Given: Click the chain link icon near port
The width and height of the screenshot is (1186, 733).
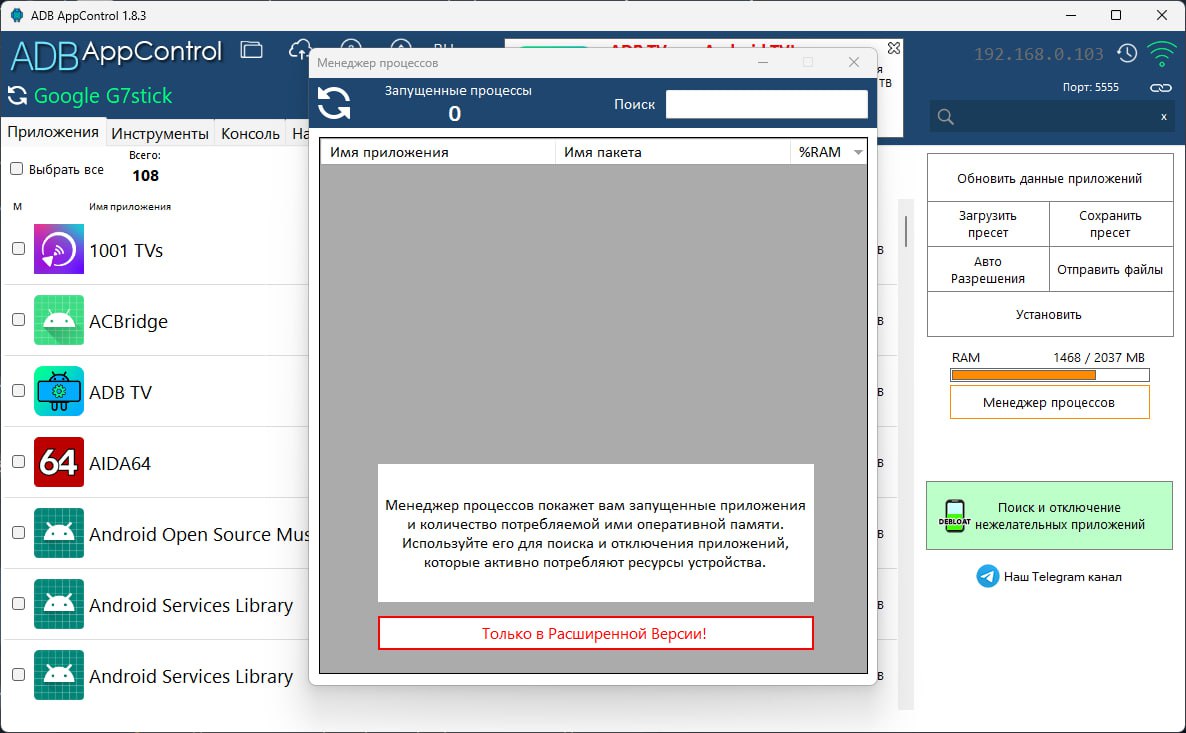Looking at the screenshot, I should (x=1161, y=88).
